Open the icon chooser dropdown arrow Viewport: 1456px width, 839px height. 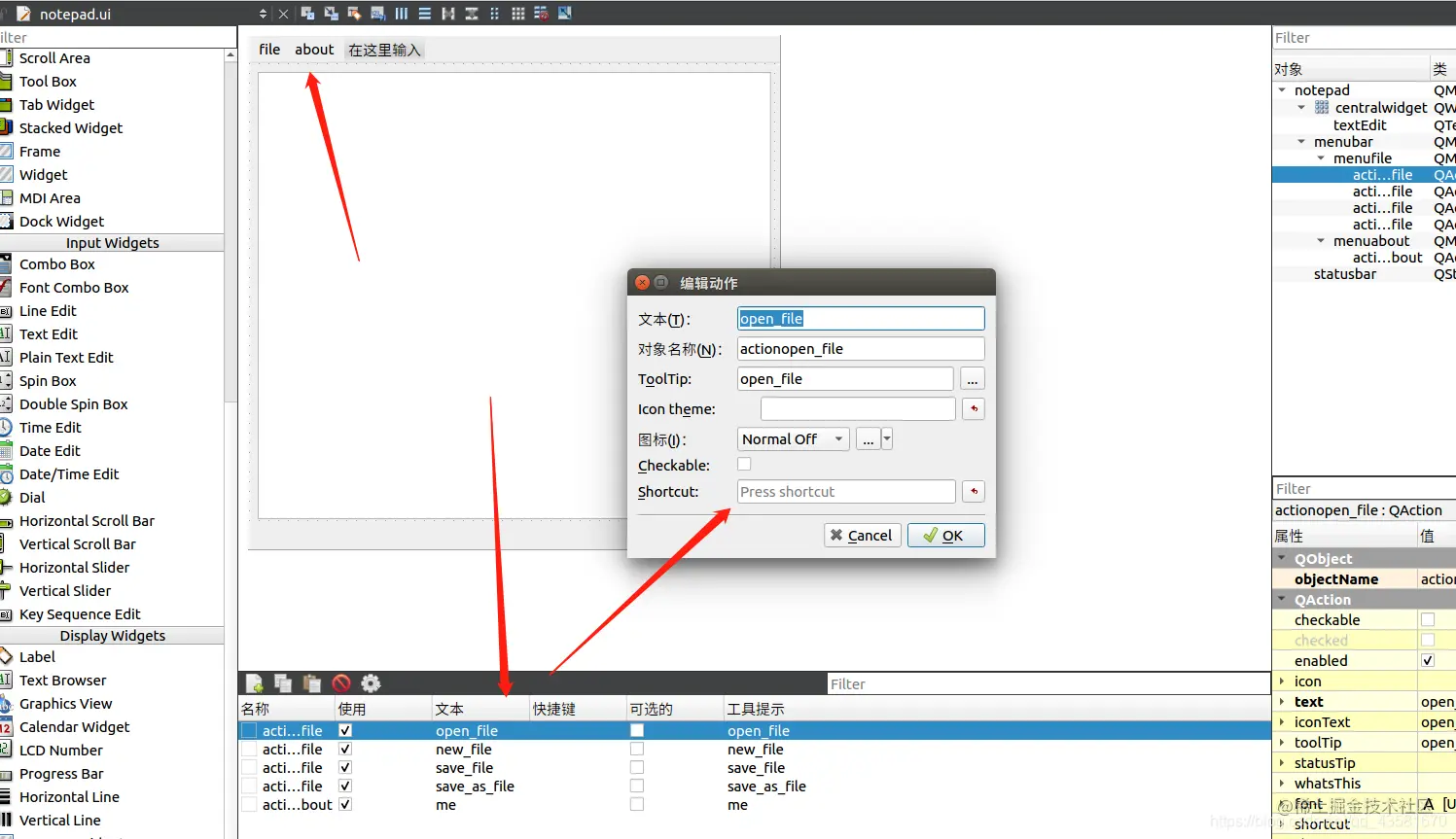click(887, 439)
